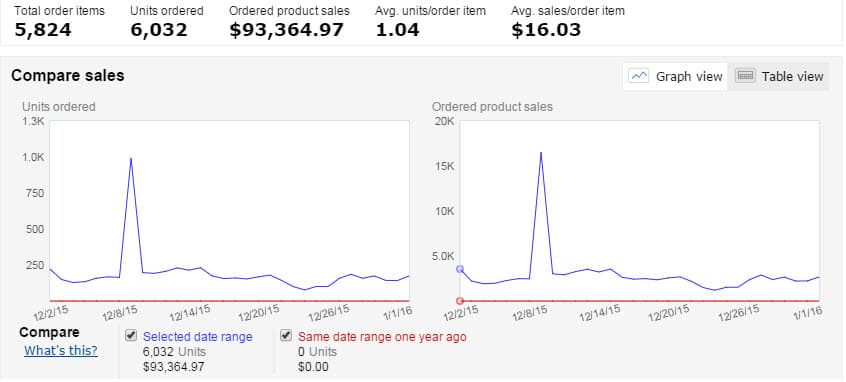Image resolution: width=846 pixels, height=382 pixels.
Task: Click the 1.3K axis label
Action: tap(33, 121)
